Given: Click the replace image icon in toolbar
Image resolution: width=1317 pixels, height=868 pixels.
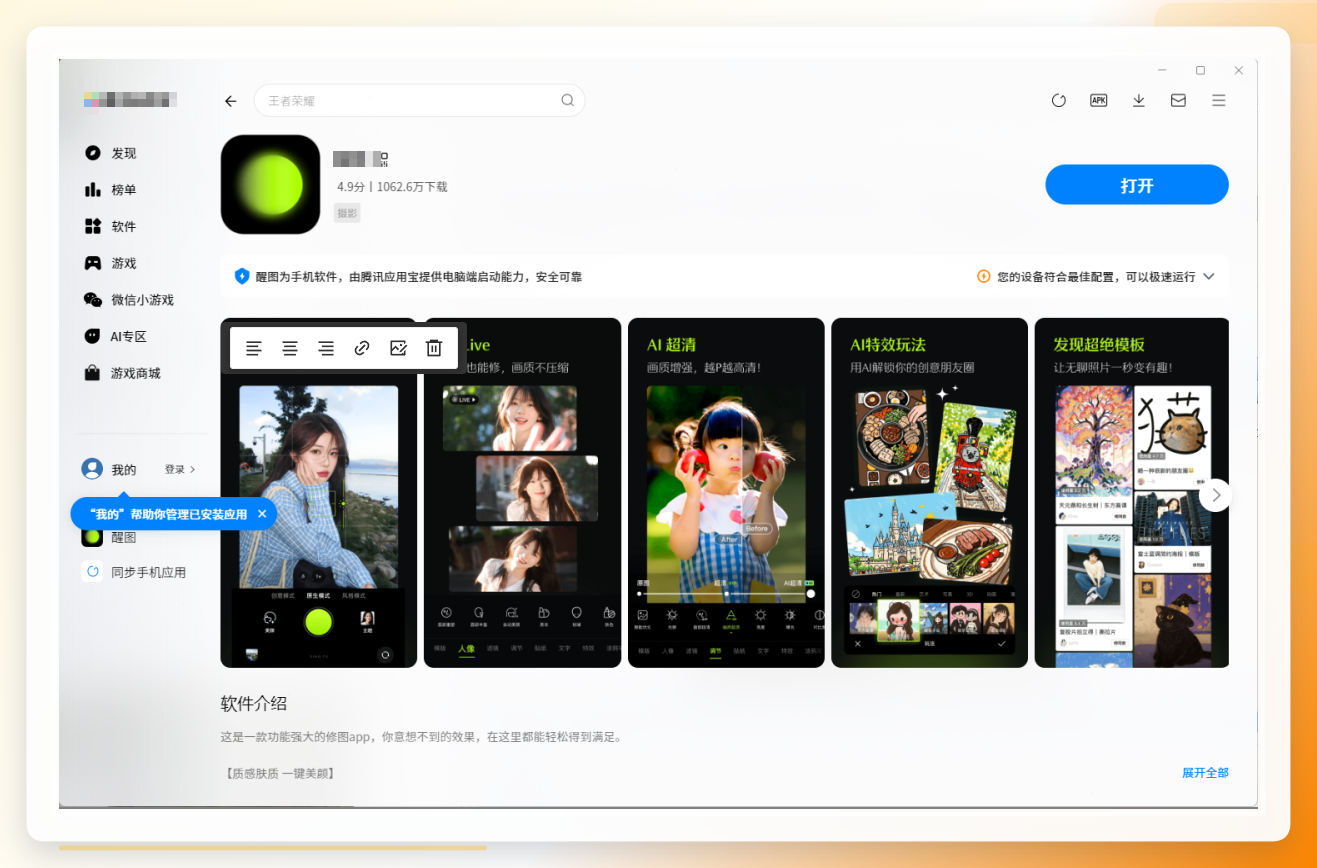Looking at the screenshot, I should (x=398, y=348).
